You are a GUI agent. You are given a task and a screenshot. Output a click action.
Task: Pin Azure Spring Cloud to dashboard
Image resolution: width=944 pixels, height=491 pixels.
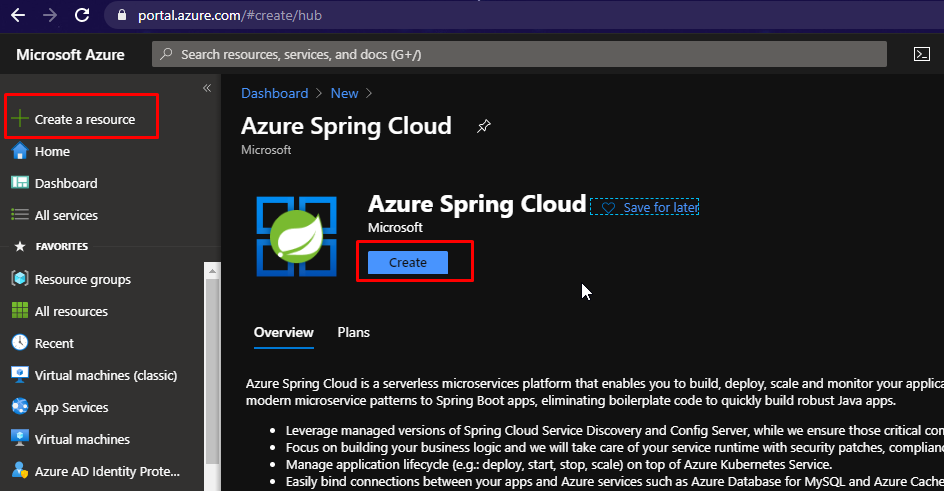(x=484, y=127)
